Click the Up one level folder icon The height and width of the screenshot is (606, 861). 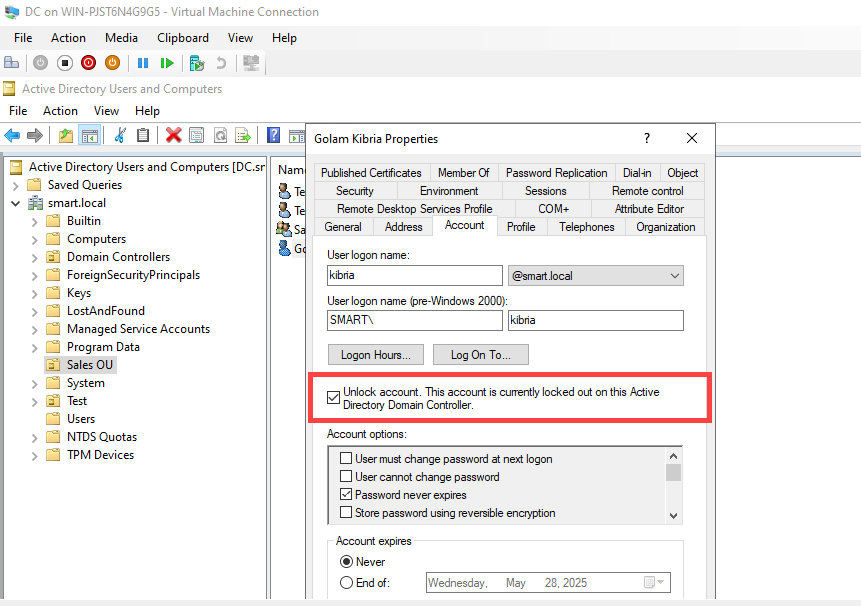coord(66,135)
